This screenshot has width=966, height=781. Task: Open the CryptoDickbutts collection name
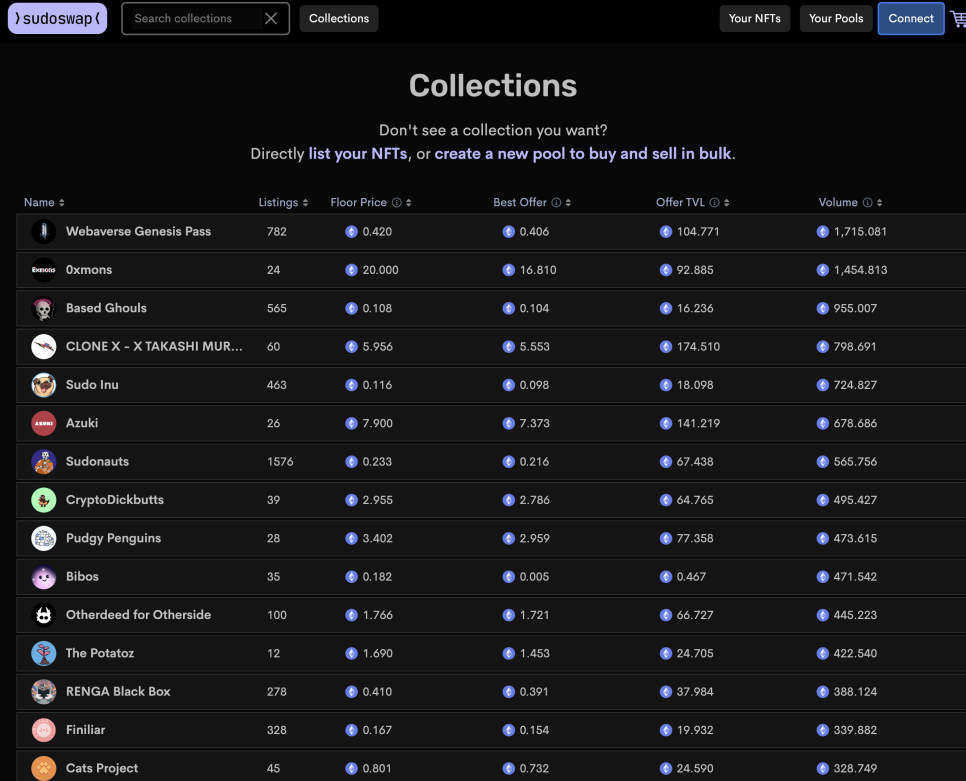point(115,500)
